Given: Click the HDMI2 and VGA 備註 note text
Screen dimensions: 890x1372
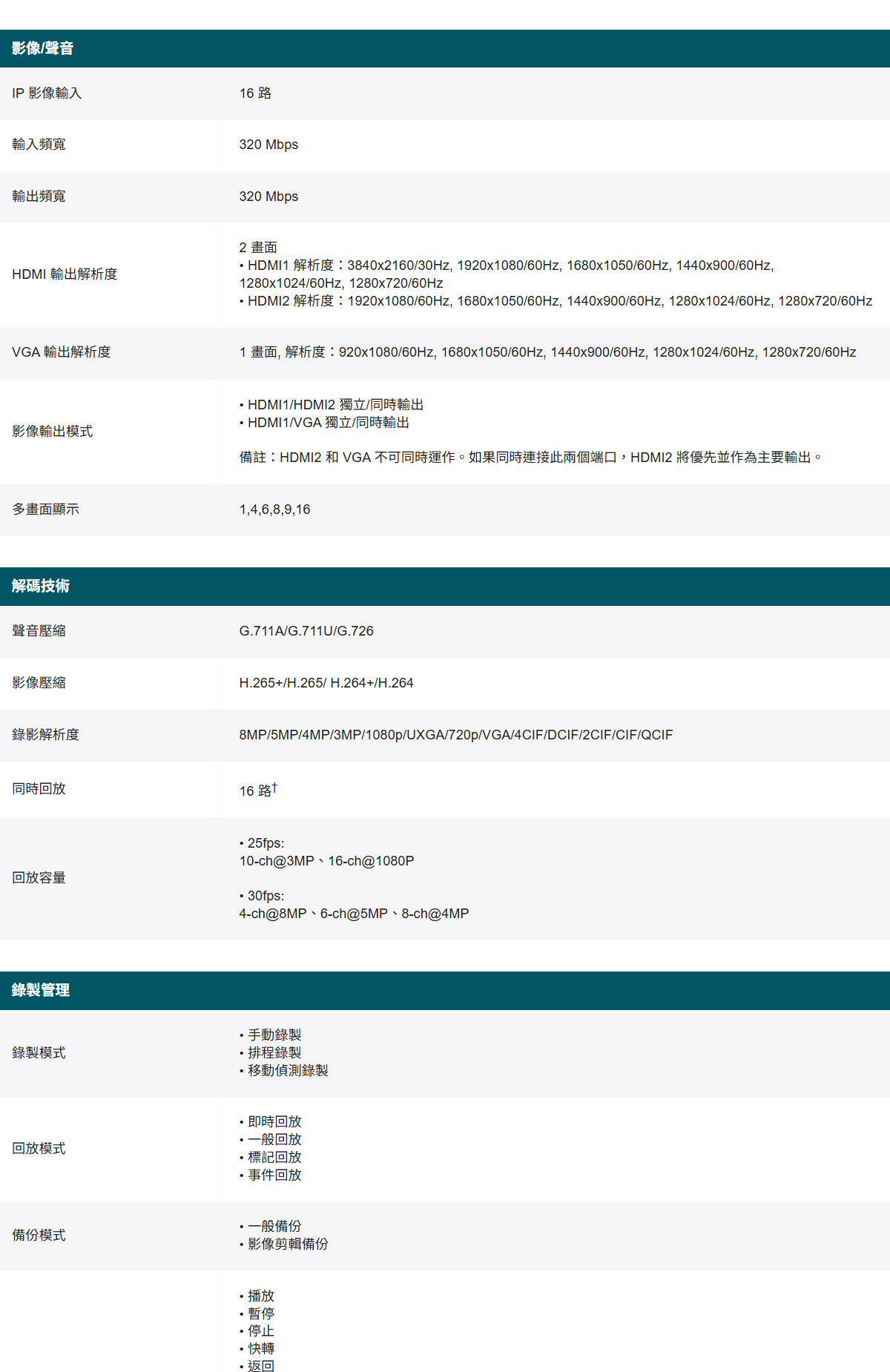Looking at the screenshot, I should point(530,458).
